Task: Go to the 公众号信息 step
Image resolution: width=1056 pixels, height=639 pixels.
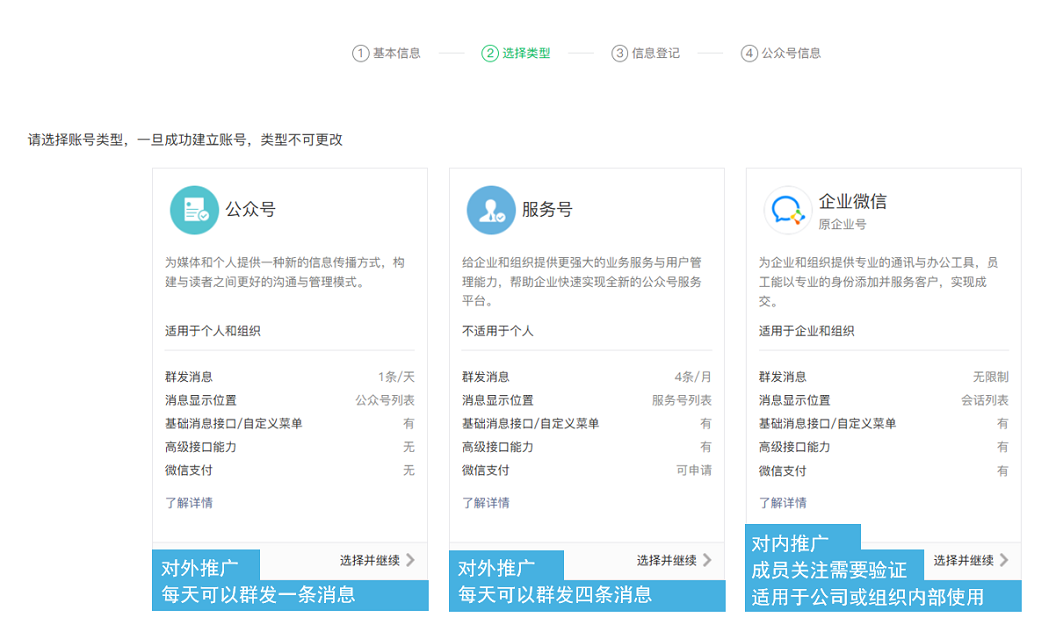Action: click(791, 53)
